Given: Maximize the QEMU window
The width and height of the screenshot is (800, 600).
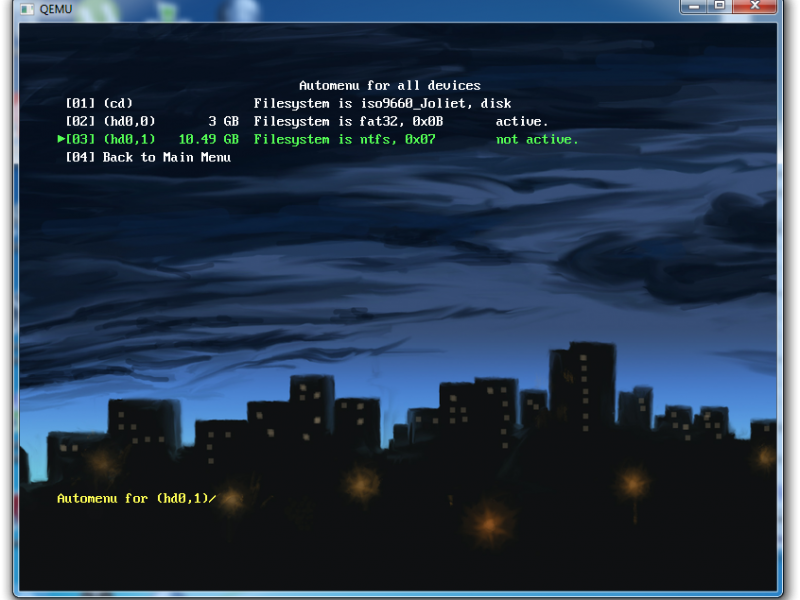Looking at the screenshot, I should (x=719, y=7).
